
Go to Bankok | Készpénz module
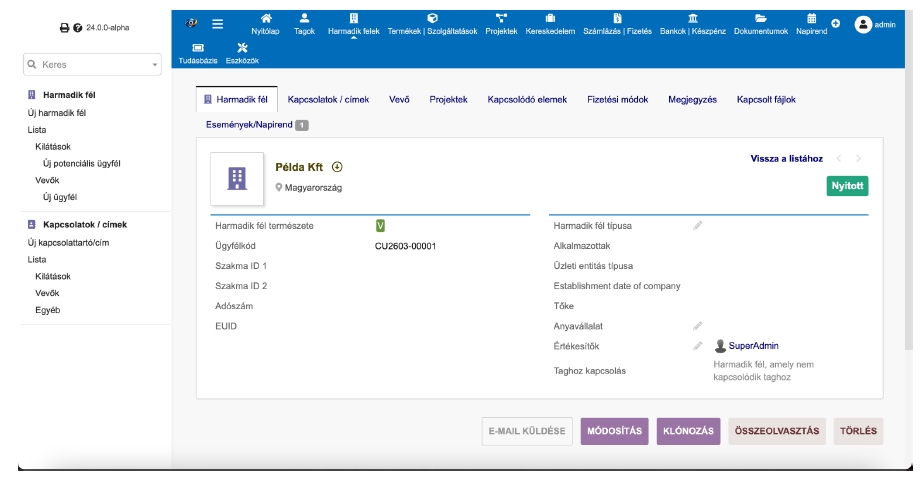click(693, 18)
